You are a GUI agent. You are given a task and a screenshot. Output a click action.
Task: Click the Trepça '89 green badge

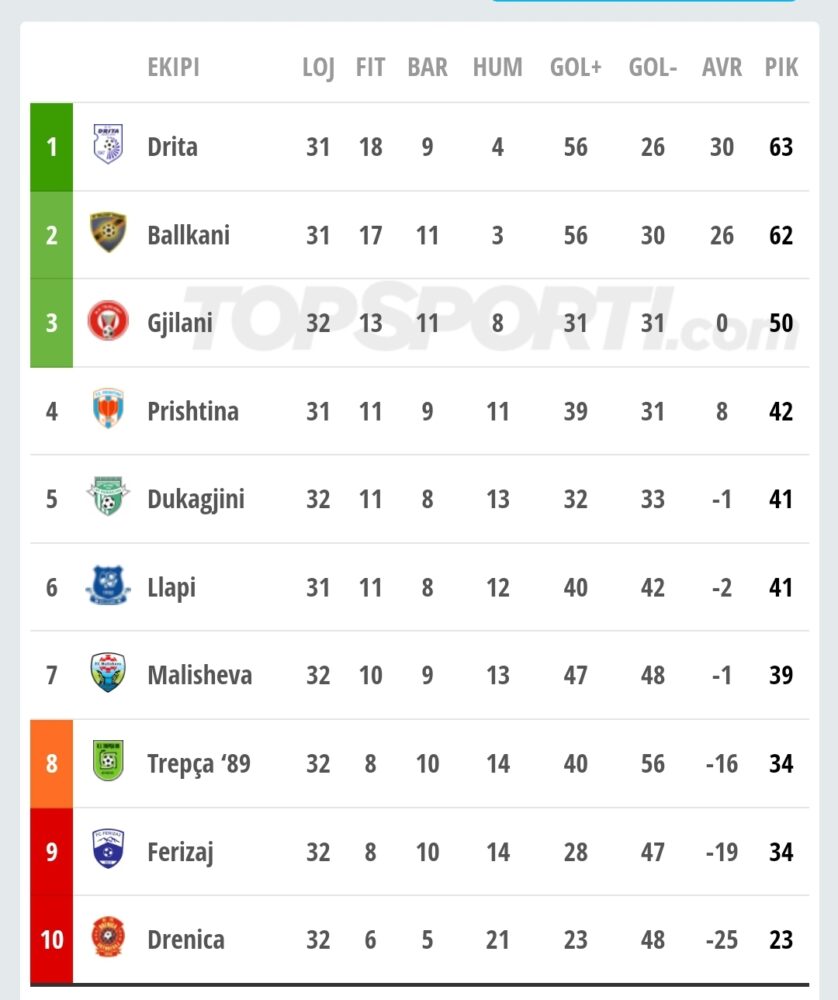tap(108, 761)
